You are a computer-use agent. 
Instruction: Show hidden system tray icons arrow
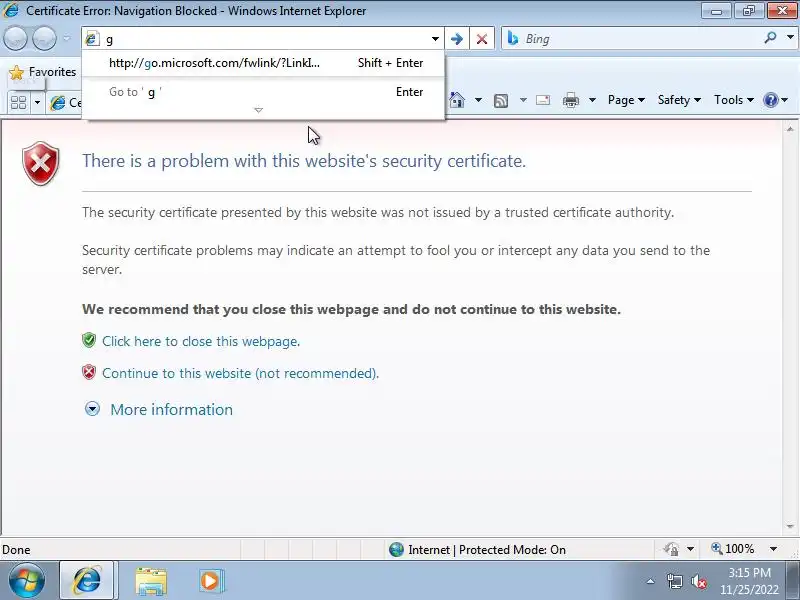[x=651, y=581]
